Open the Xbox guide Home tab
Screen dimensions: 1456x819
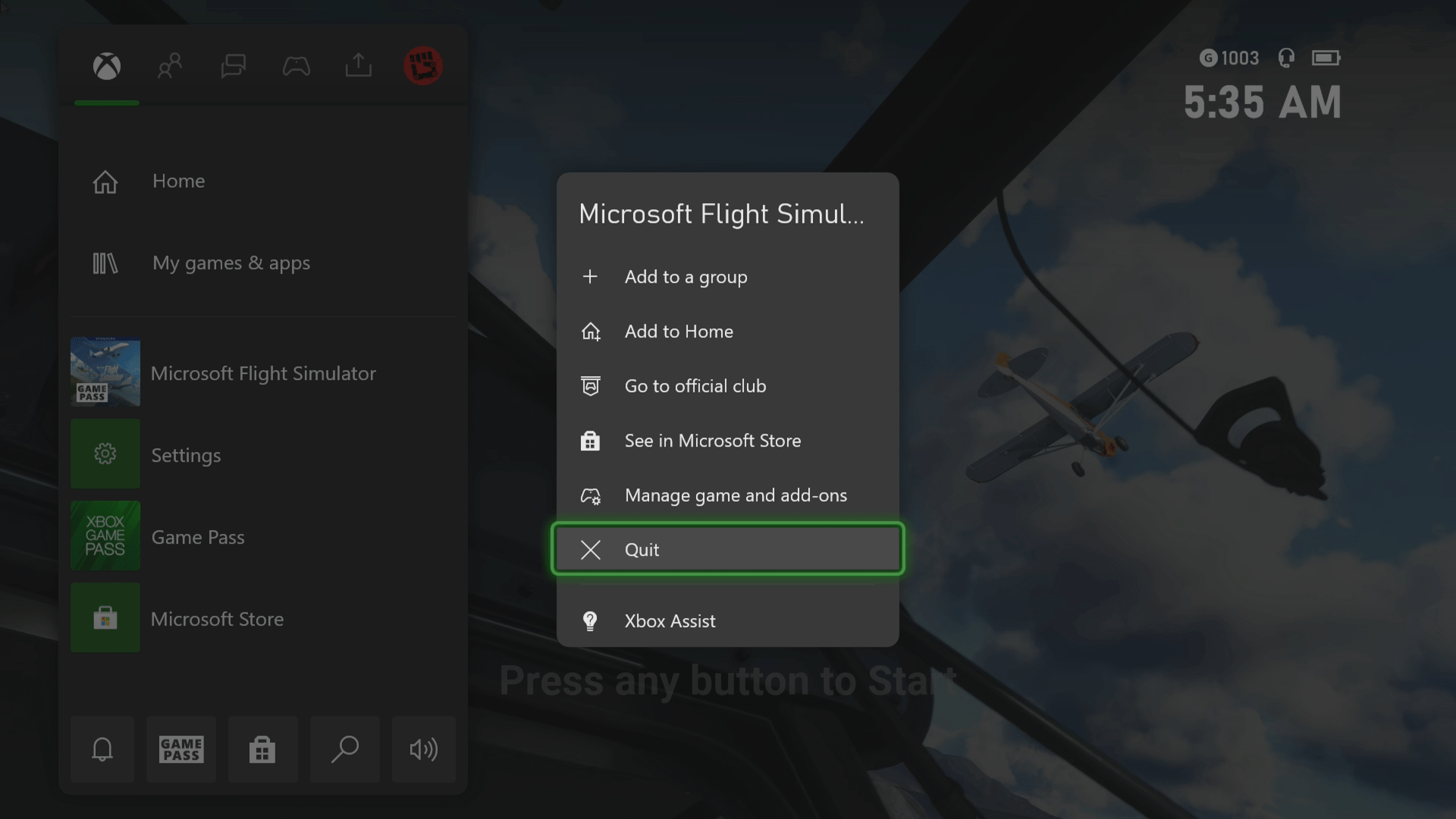106,67
